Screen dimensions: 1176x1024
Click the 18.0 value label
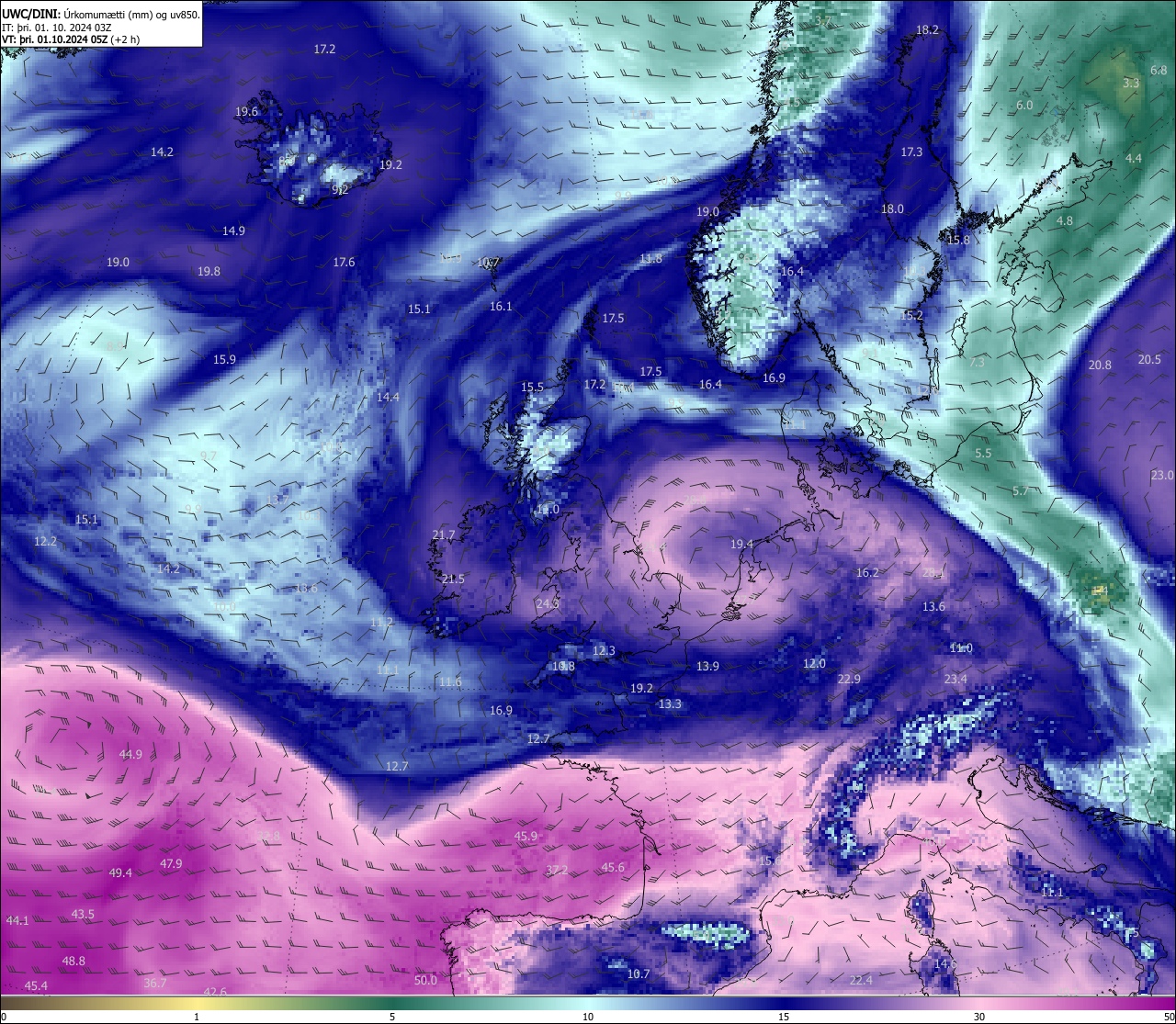pyautogui.click(x=892, y=208)
